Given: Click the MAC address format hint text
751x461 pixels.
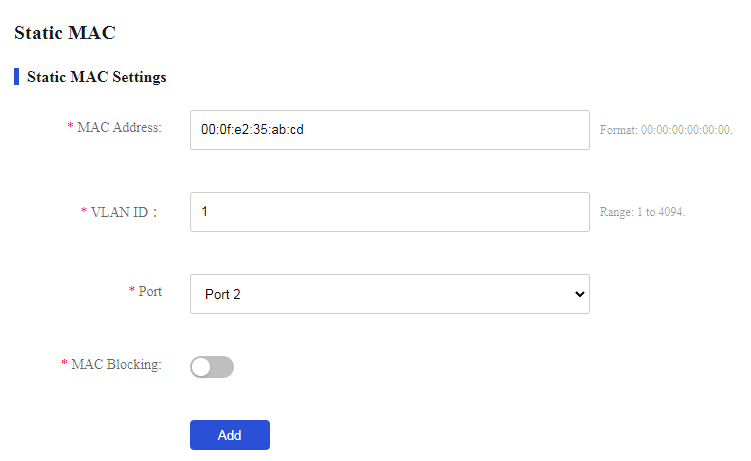Looking at the screenshot, I should tap(666, 130).
